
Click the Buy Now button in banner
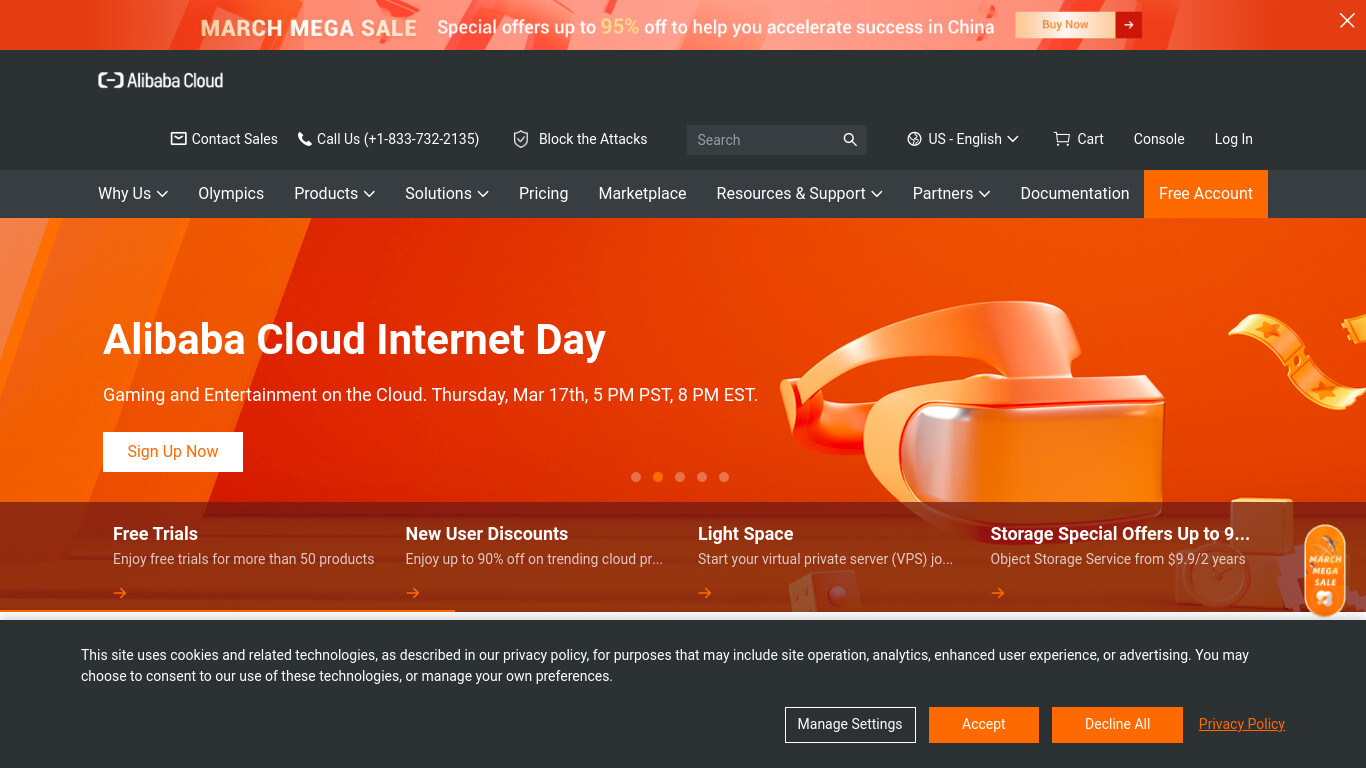click(x=1065, y=25)
